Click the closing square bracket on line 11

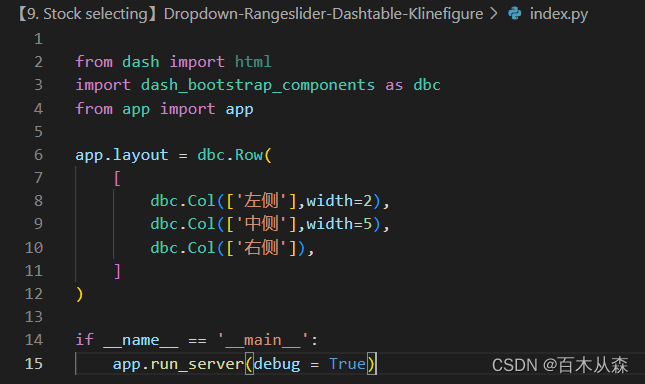click(x=117, y=271)
